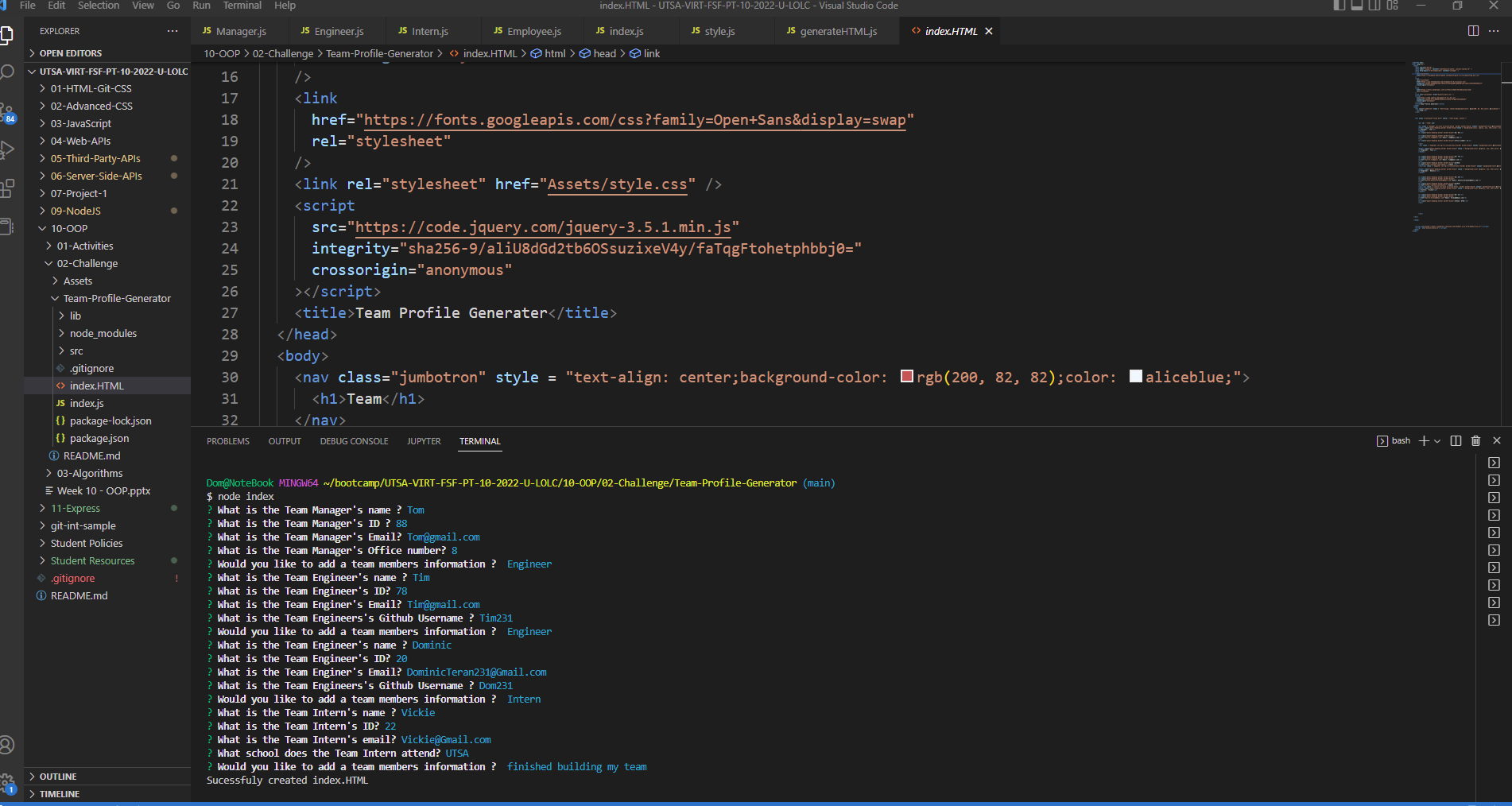Image resolution: width=1512 pixels, height=806 pixels.
Task: Click the Accounts icon at bottom left
Action: [8, 745]
